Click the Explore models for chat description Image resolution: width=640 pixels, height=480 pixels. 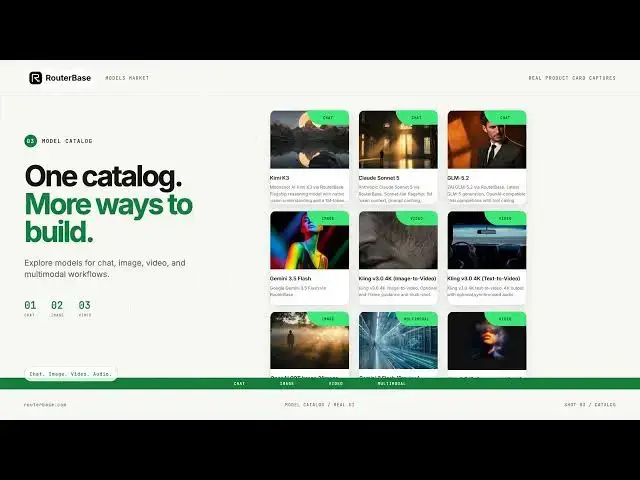click(x=105, y=269)
